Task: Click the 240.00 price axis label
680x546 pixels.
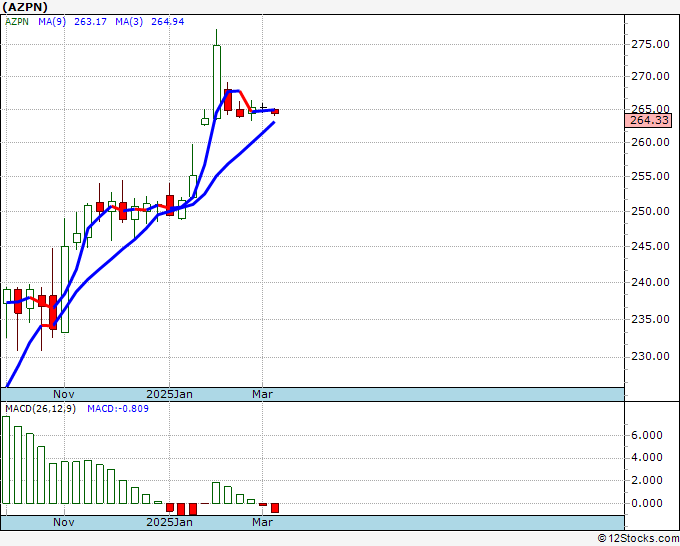Action: click(x=650, y=282)
